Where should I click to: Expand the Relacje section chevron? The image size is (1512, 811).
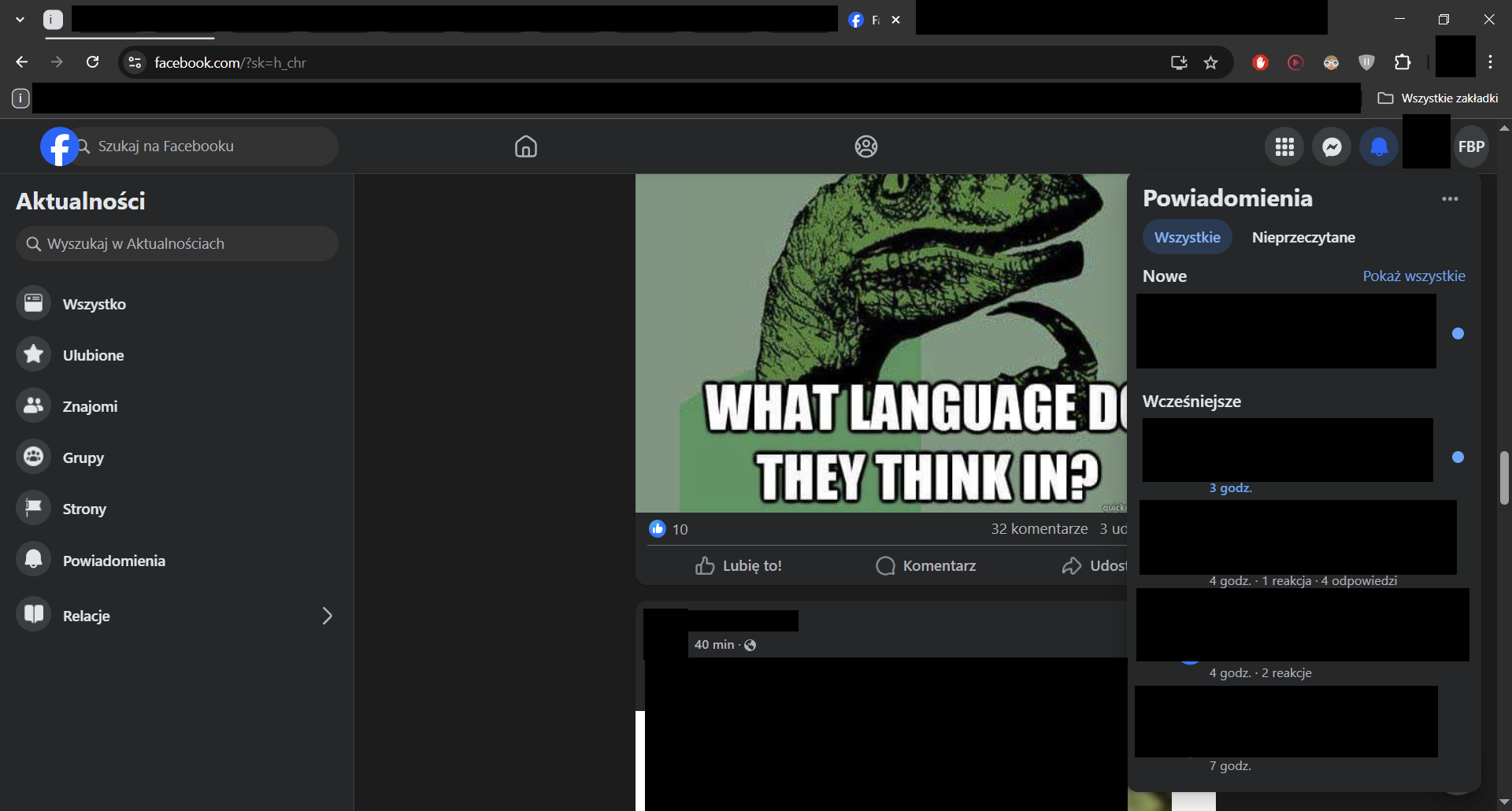(327, 616)
